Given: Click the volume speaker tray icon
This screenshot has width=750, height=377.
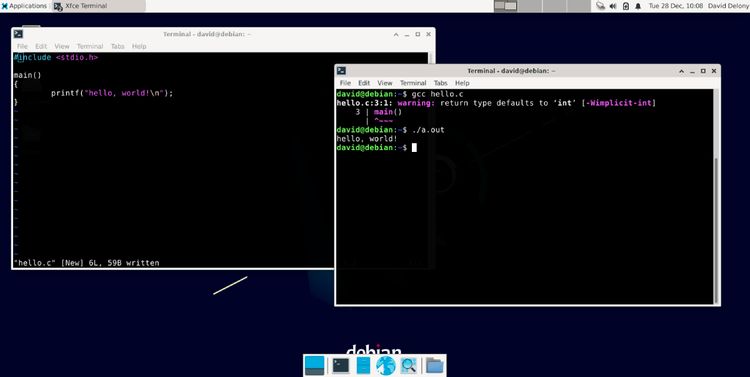Looking at the screenshot, I should pyautogui.click(x=613, y=6).
